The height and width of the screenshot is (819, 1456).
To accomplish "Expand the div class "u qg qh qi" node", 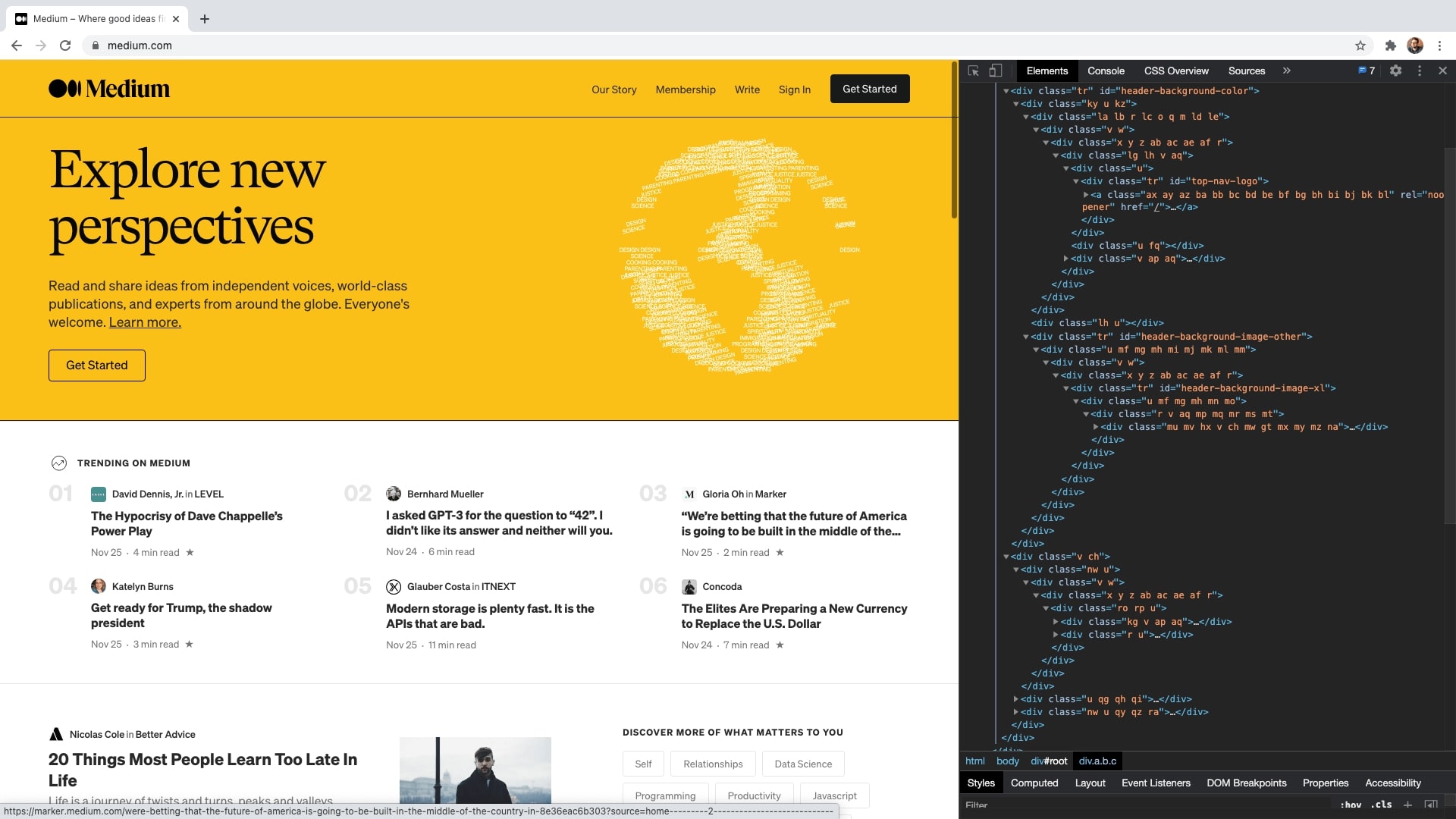I will pos(1016,699).
